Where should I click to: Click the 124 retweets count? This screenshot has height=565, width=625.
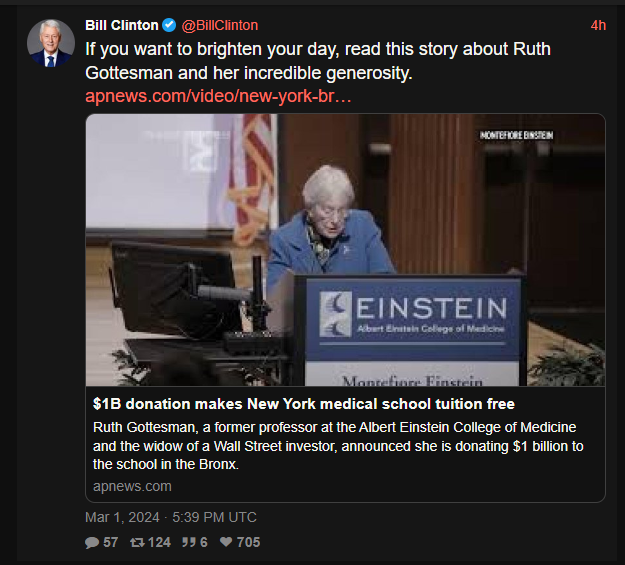[x=159, y=542]
